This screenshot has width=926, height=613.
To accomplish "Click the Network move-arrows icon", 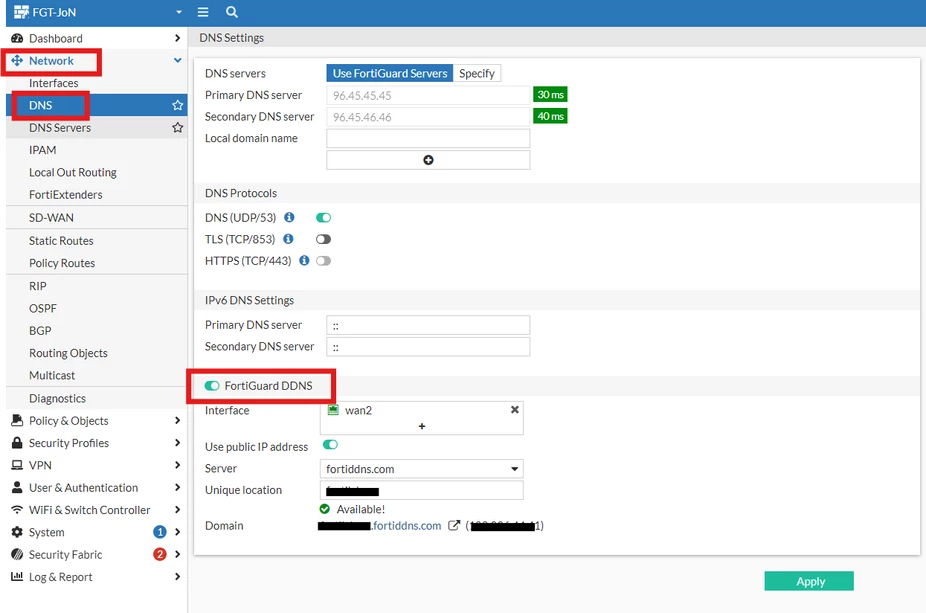I will (17, 61).
